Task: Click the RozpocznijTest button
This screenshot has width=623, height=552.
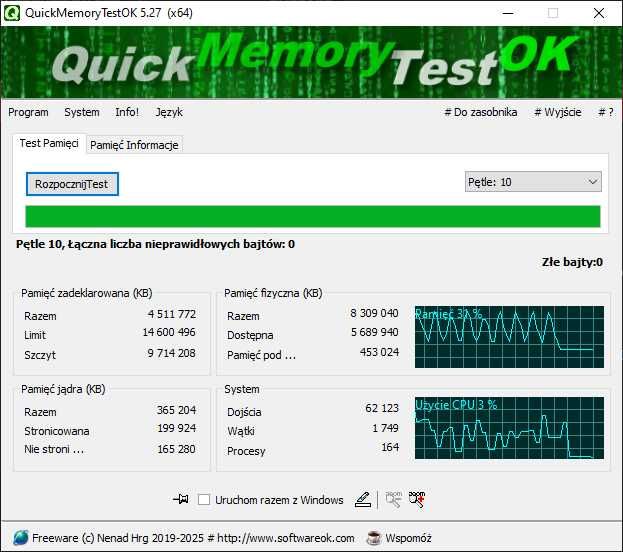Action: pos(72,184)
